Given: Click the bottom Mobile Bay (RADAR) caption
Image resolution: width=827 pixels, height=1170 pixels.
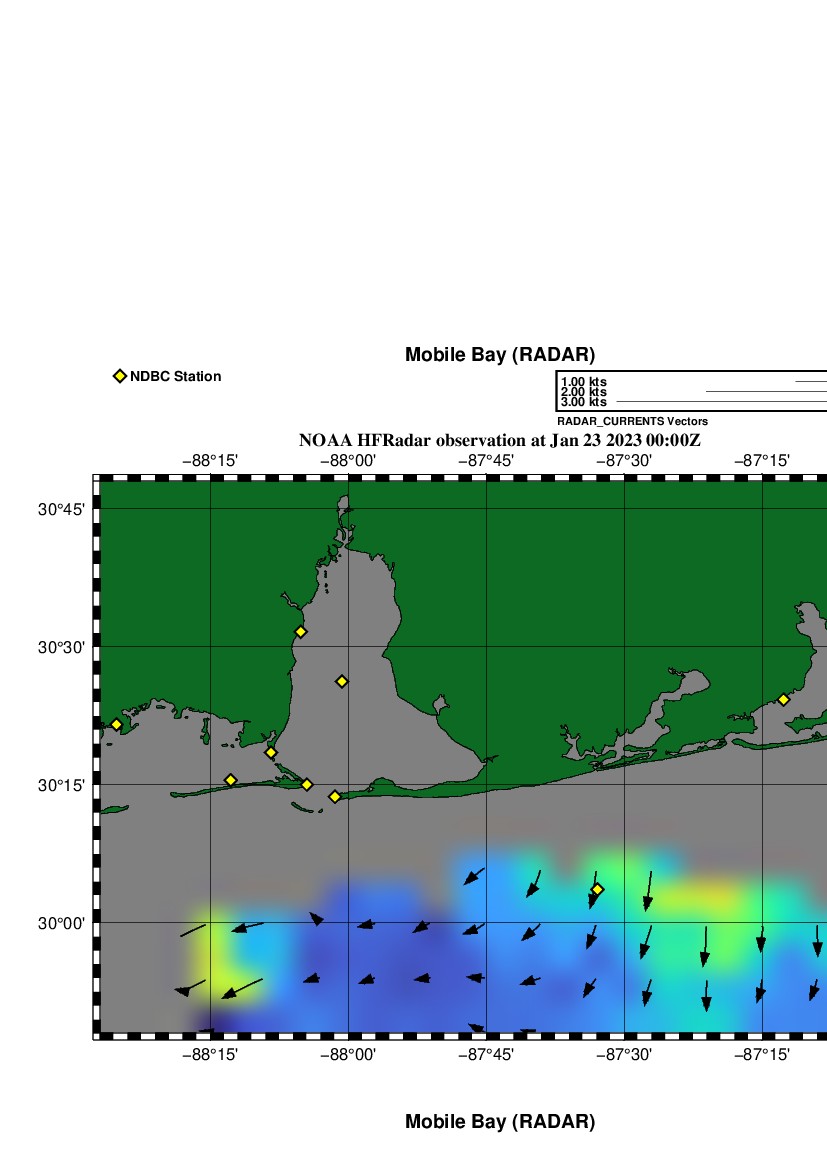Looking at the screenshot, I should click(499, 1122).
